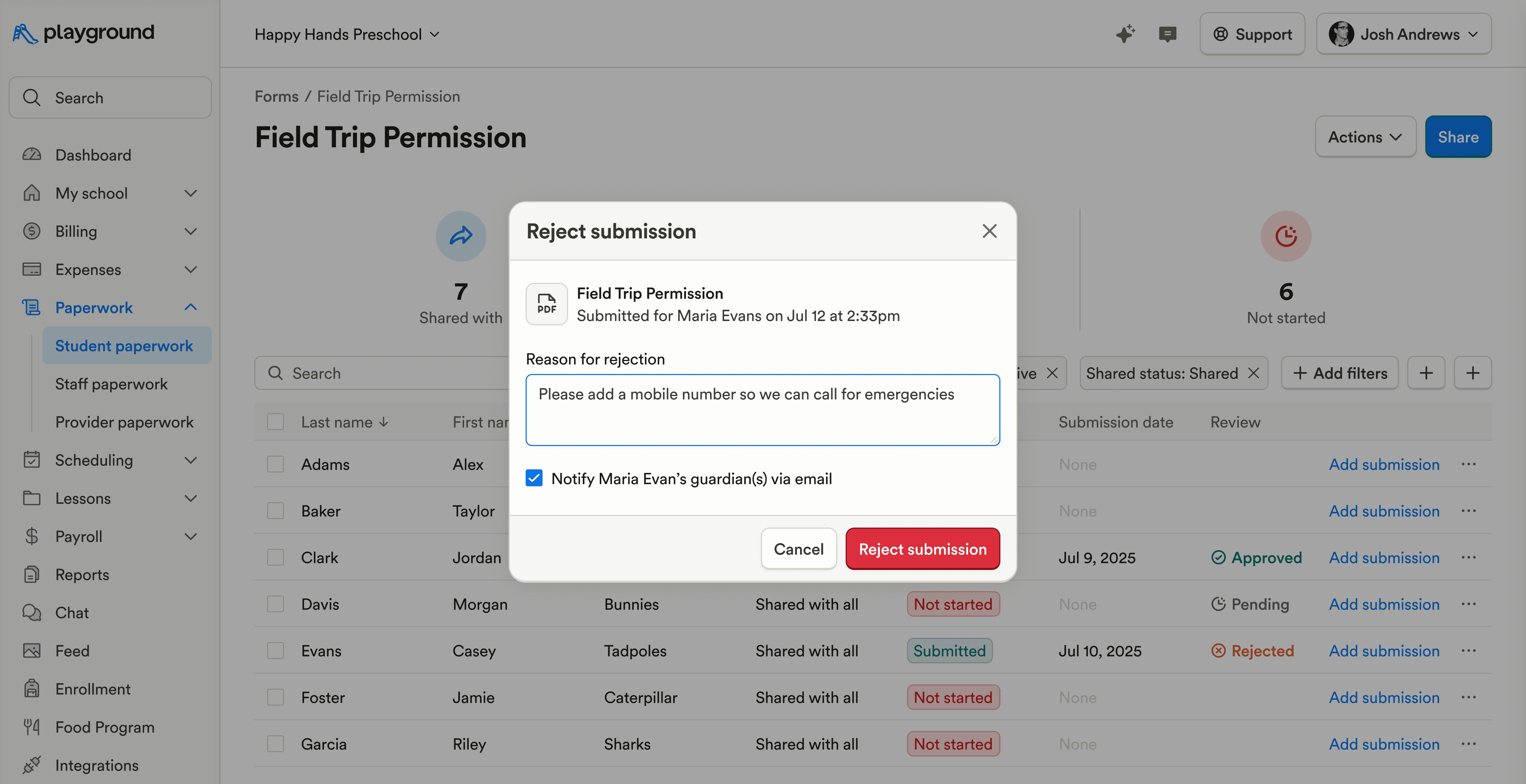Collapse the Paperwork sidebar section
The width and height of the screenshot is (1526, 784).
(x=191, y=307)
